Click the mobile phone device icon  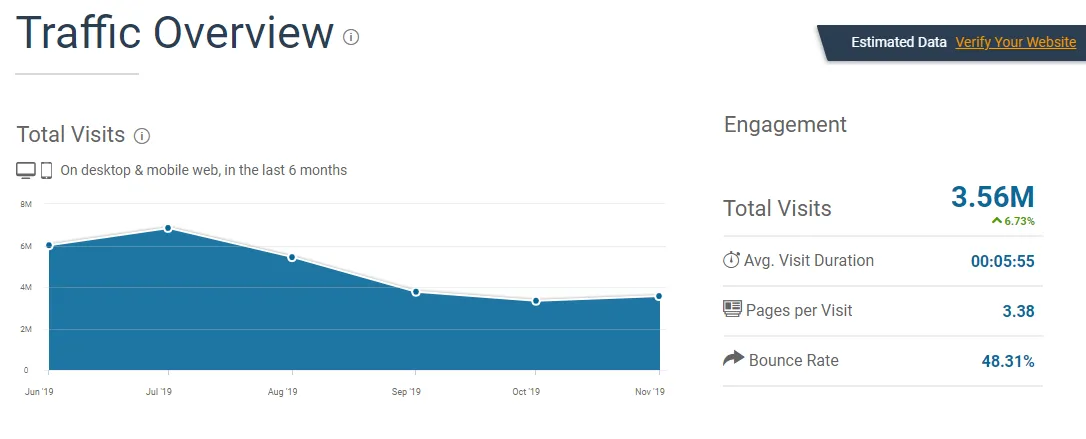click(x=46, y=170)
